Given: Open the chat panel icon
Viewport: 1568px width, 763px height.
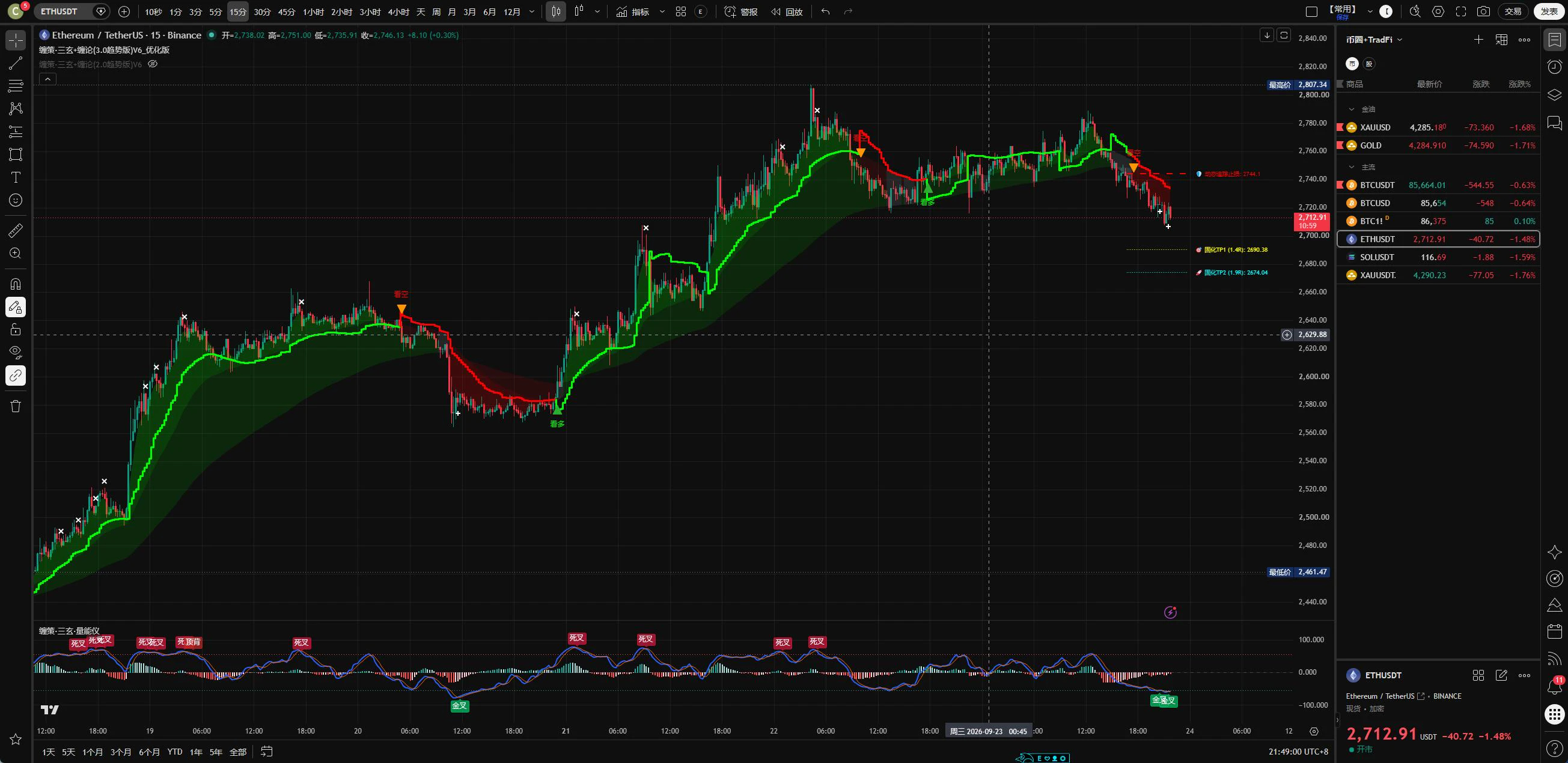Looking at the screenshot, I should [x=1555, y=124].
